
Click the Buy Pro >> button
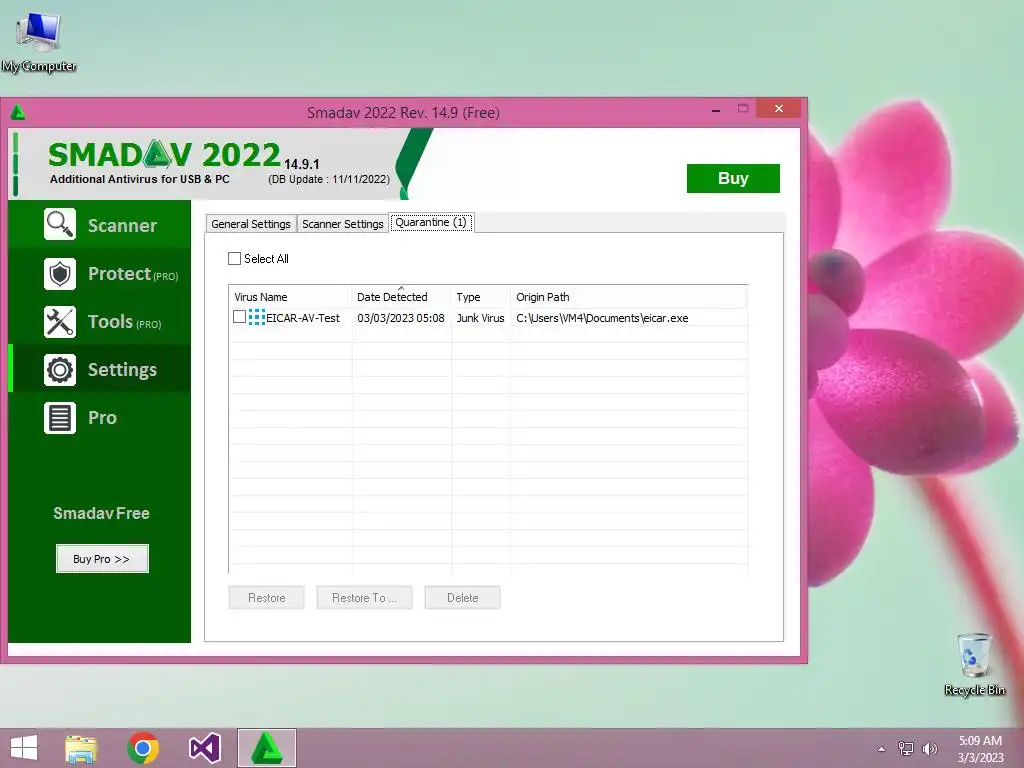(102, 559)
